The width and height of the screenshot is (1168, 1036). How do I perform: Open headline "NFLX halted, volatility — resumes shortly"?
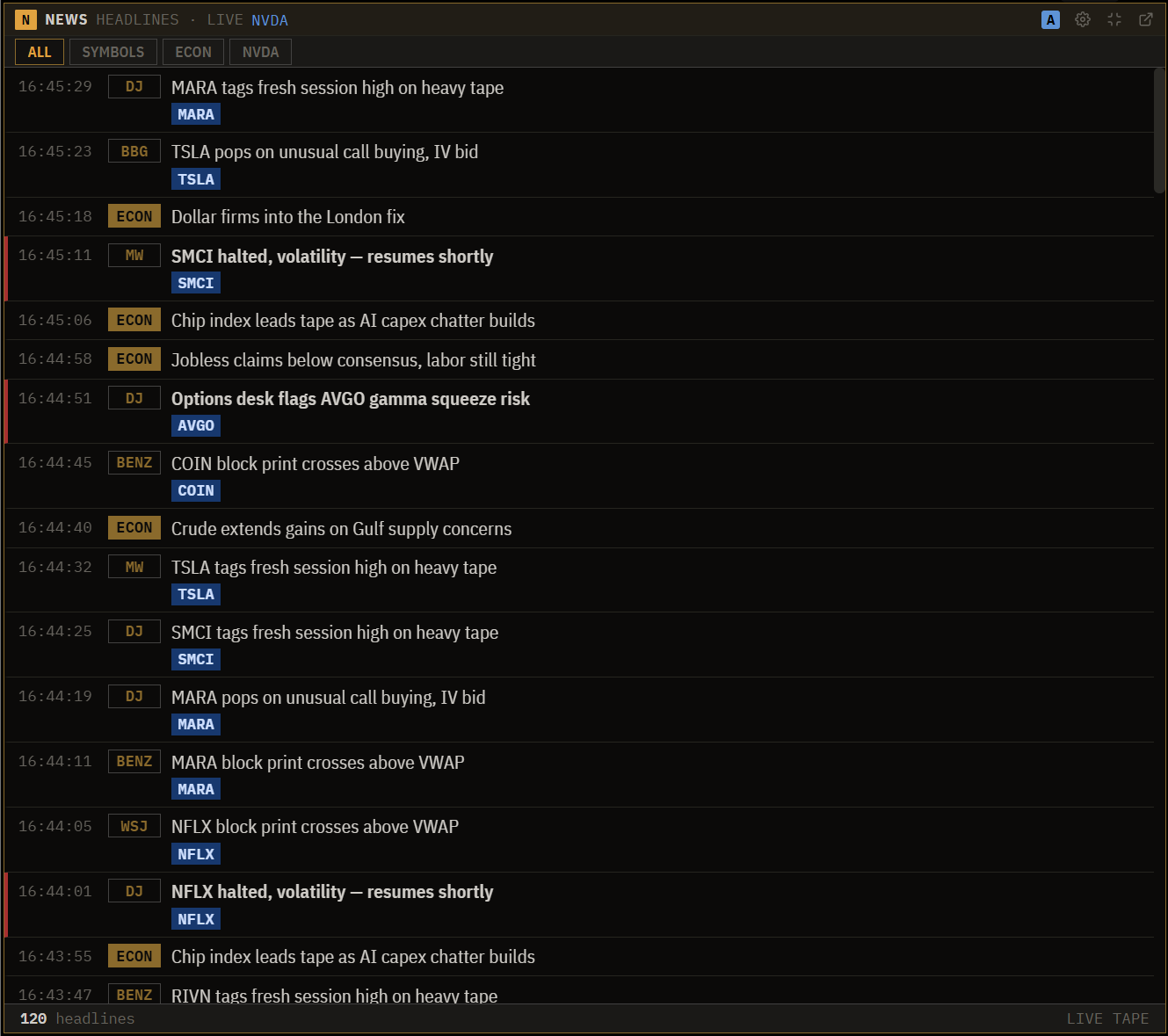332,892
